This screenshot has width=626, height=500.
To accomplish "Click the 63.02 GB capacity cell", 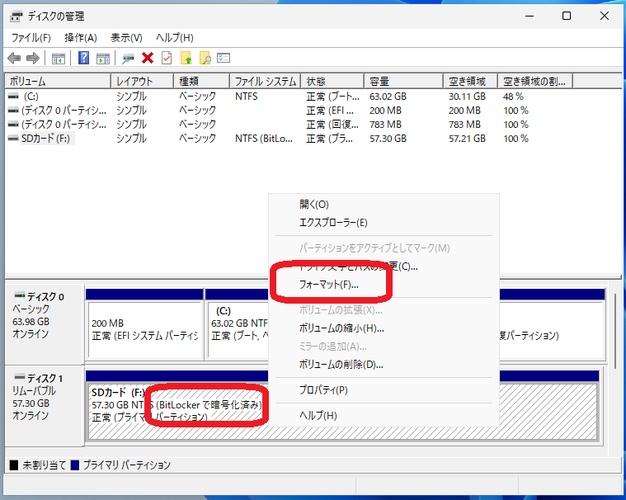I will pos(388,96).
